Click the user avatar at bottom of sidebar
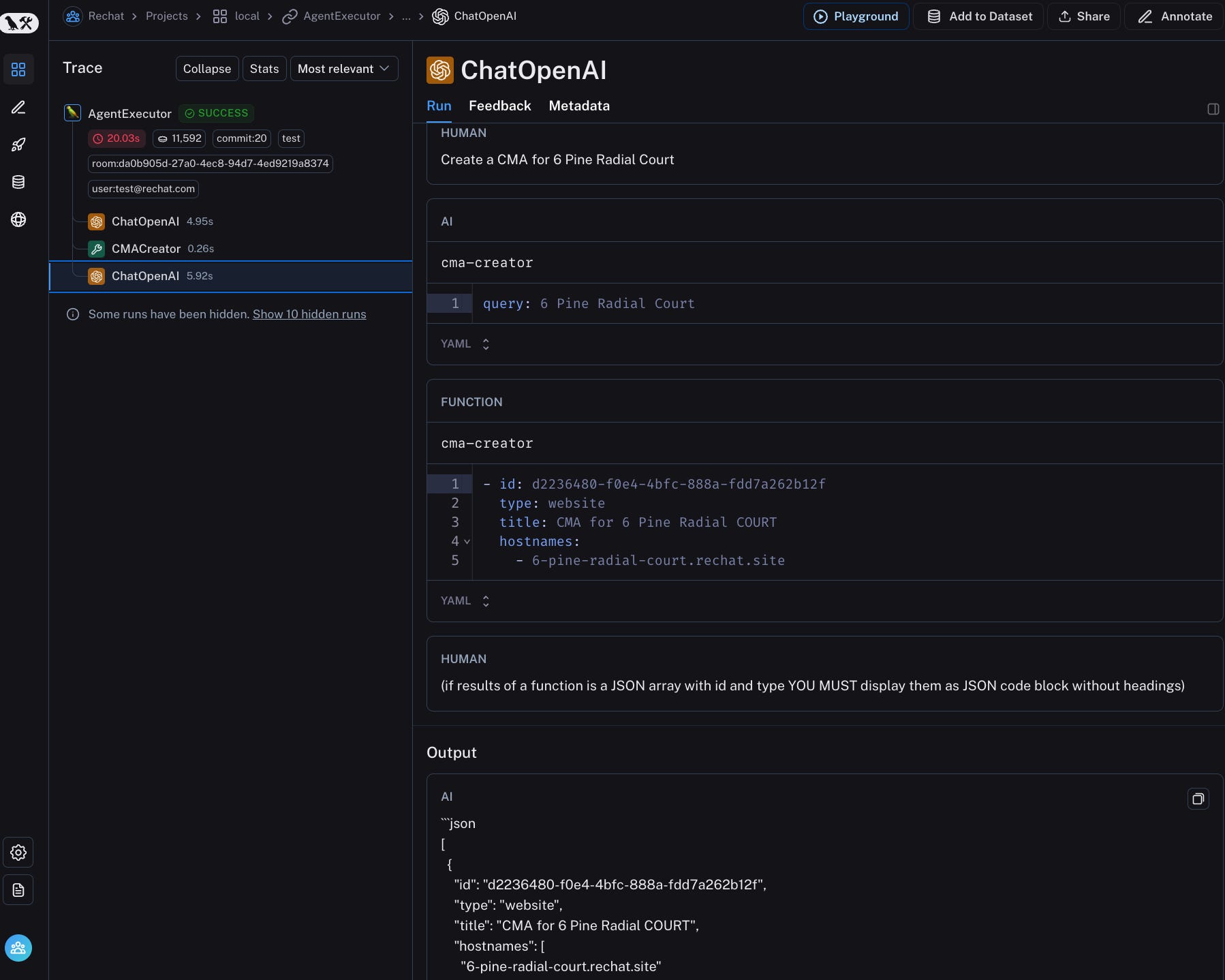 (18, 948)
